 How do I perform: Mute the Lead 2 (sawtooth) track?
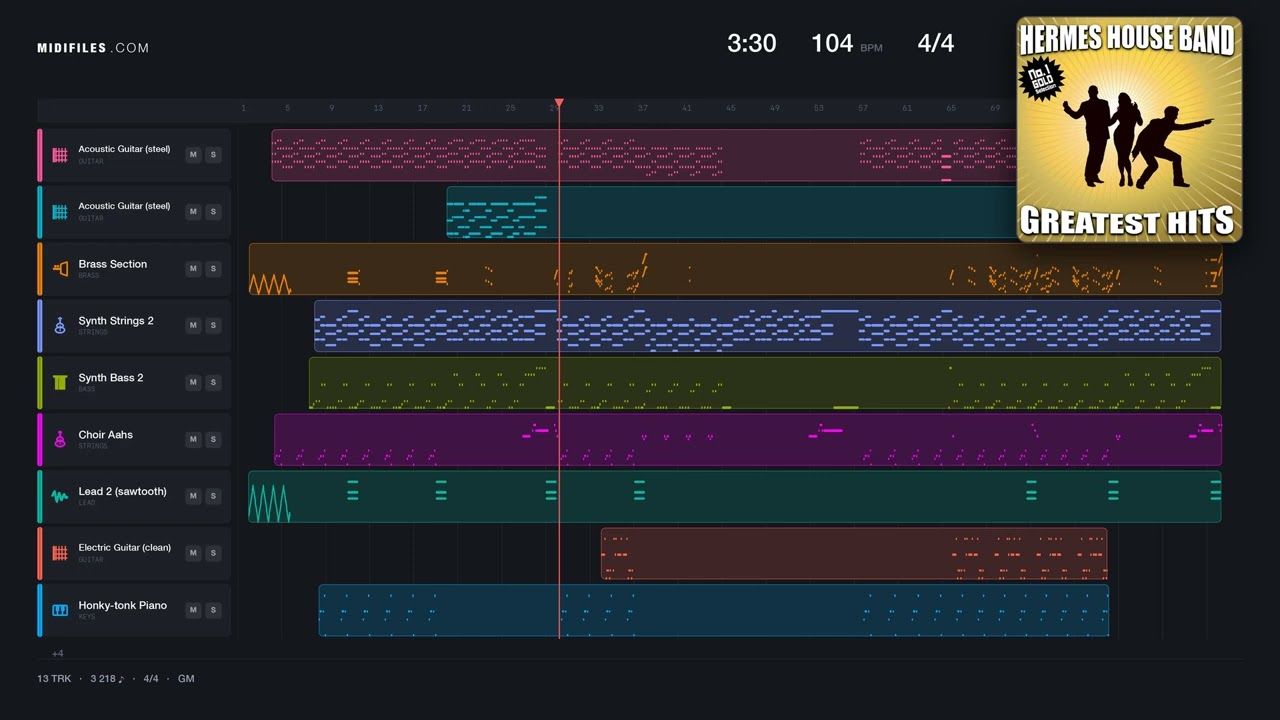click(194, 497)
